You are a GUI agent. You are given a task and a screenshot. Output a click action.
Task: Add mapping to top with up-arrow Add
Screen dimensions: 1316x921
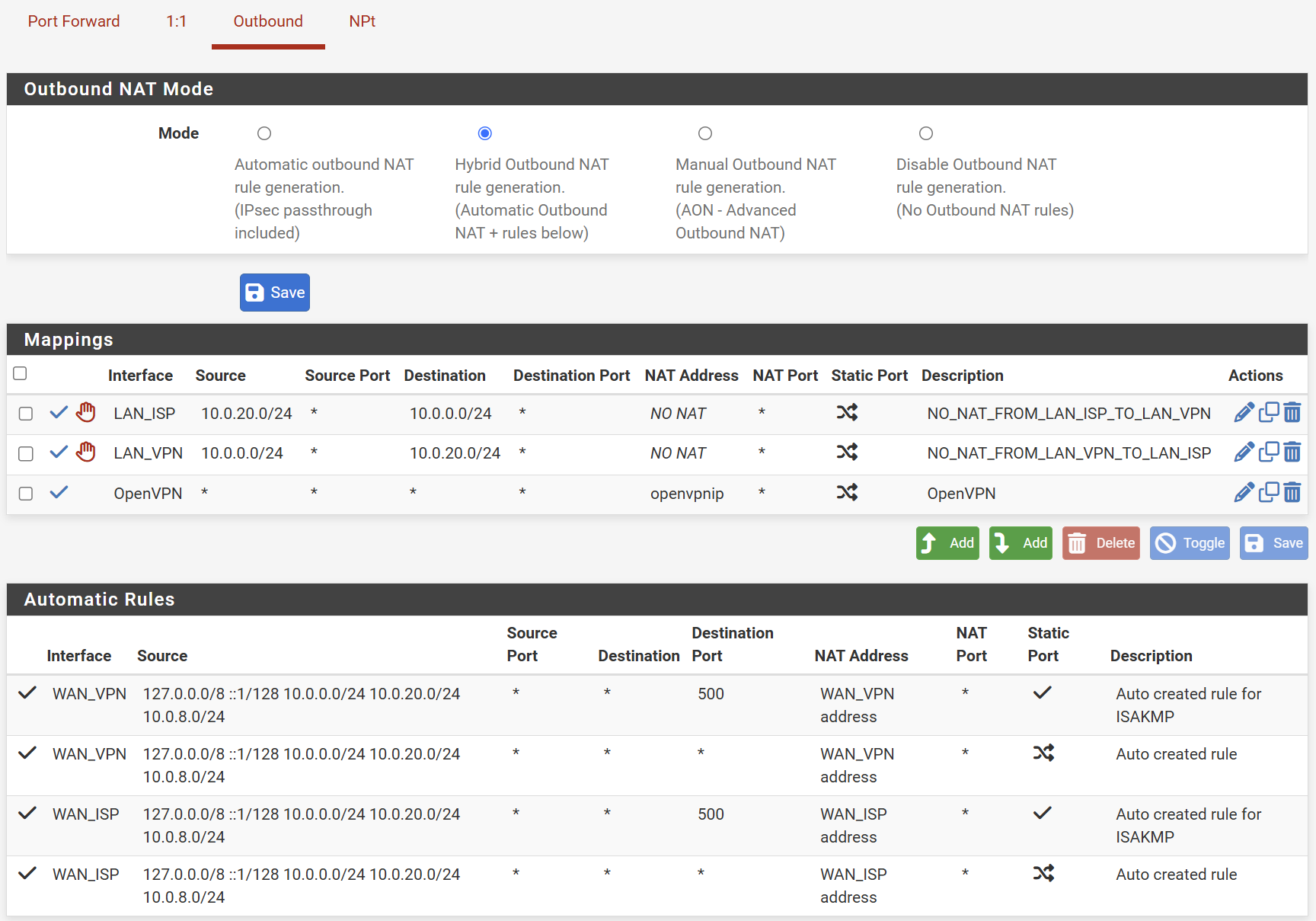click(948, 543)
